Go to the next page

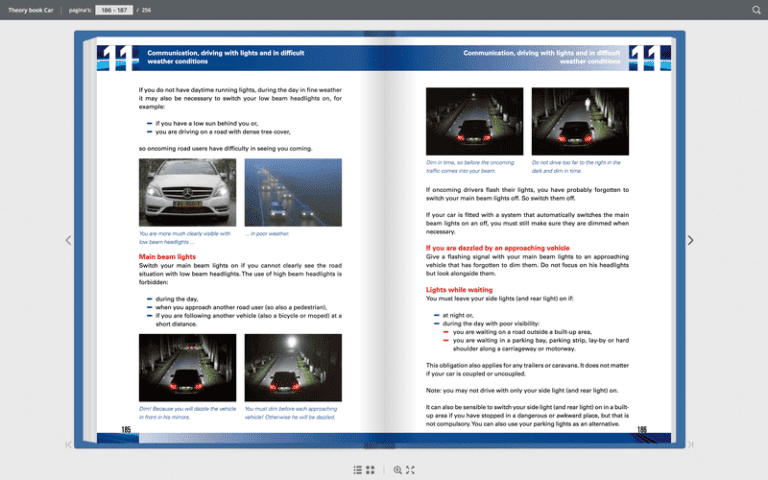click(690, 240)
